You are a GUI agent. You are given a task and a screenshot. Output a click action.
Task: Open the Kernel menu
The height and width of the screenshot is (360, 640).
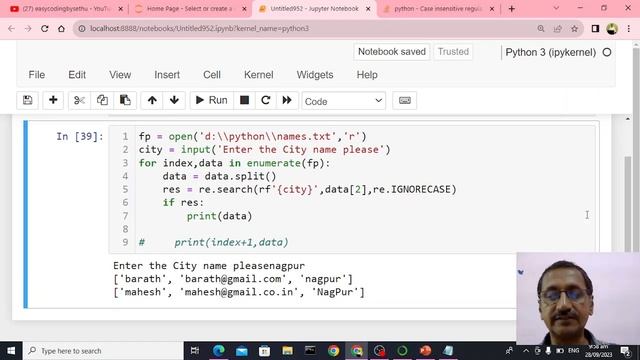[x=258, y=75]
